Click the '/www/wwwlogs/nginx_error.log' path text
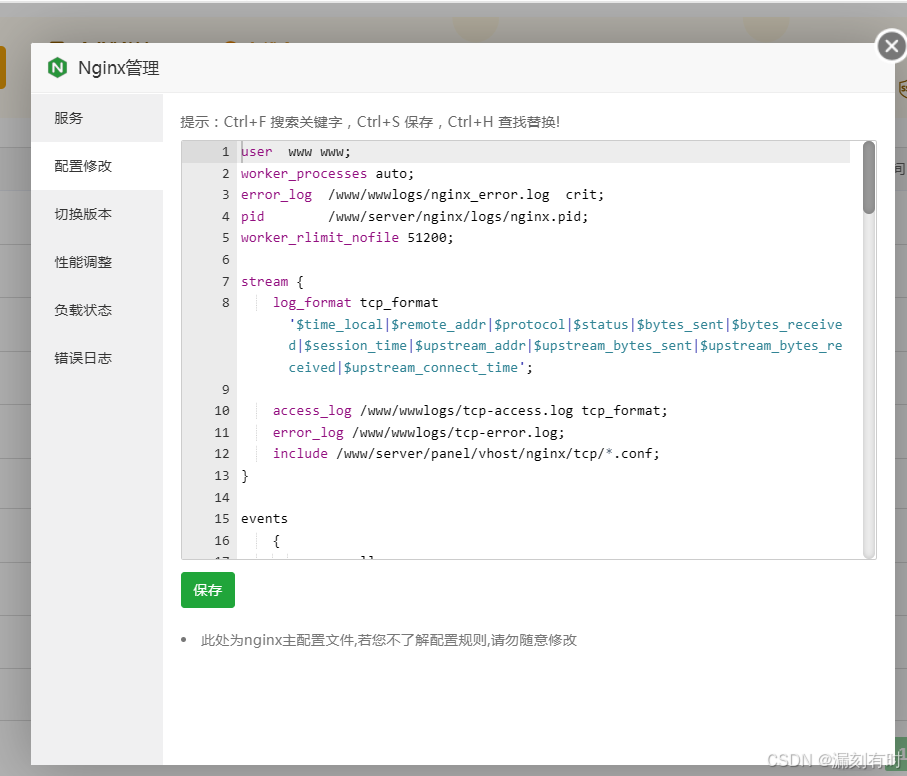The width and height of the screenshot is (907, 776). click(x=438, y=195)
